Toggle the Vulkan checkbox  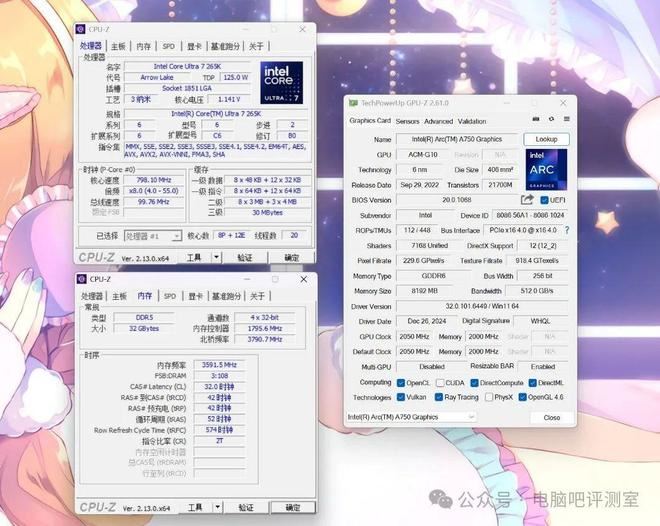401,397
